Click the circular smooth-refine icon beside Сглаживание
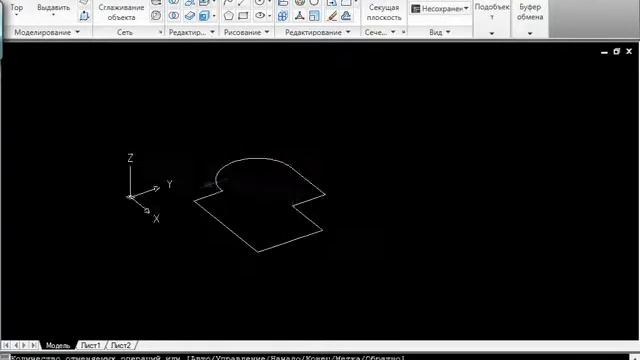Image resolution: width=640 pixels, height=360 pixels. pyautogui.click(x=156, y=16)
